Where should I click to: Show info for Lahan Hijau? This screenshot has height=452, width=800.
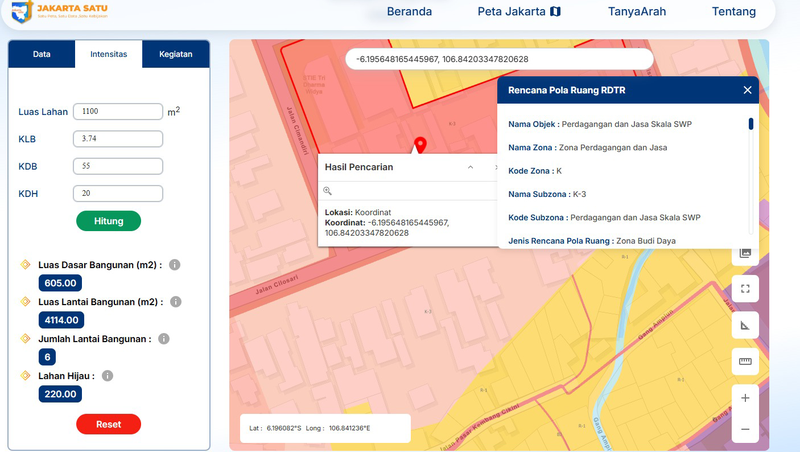pyautogui.click(x=107, y=376)
